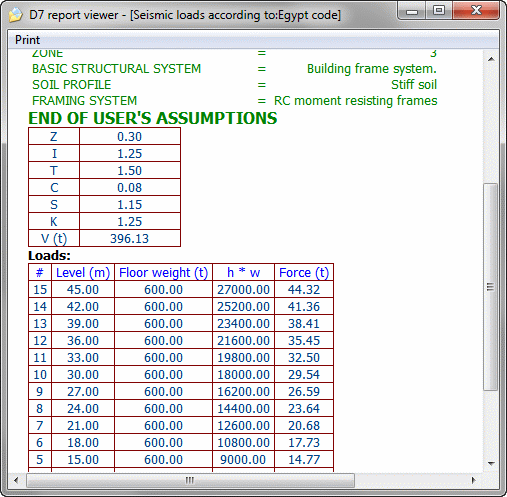Click the vertical scrollbar down arrow
The width and height of the screenshot is (507, 497).
[491, 463]
